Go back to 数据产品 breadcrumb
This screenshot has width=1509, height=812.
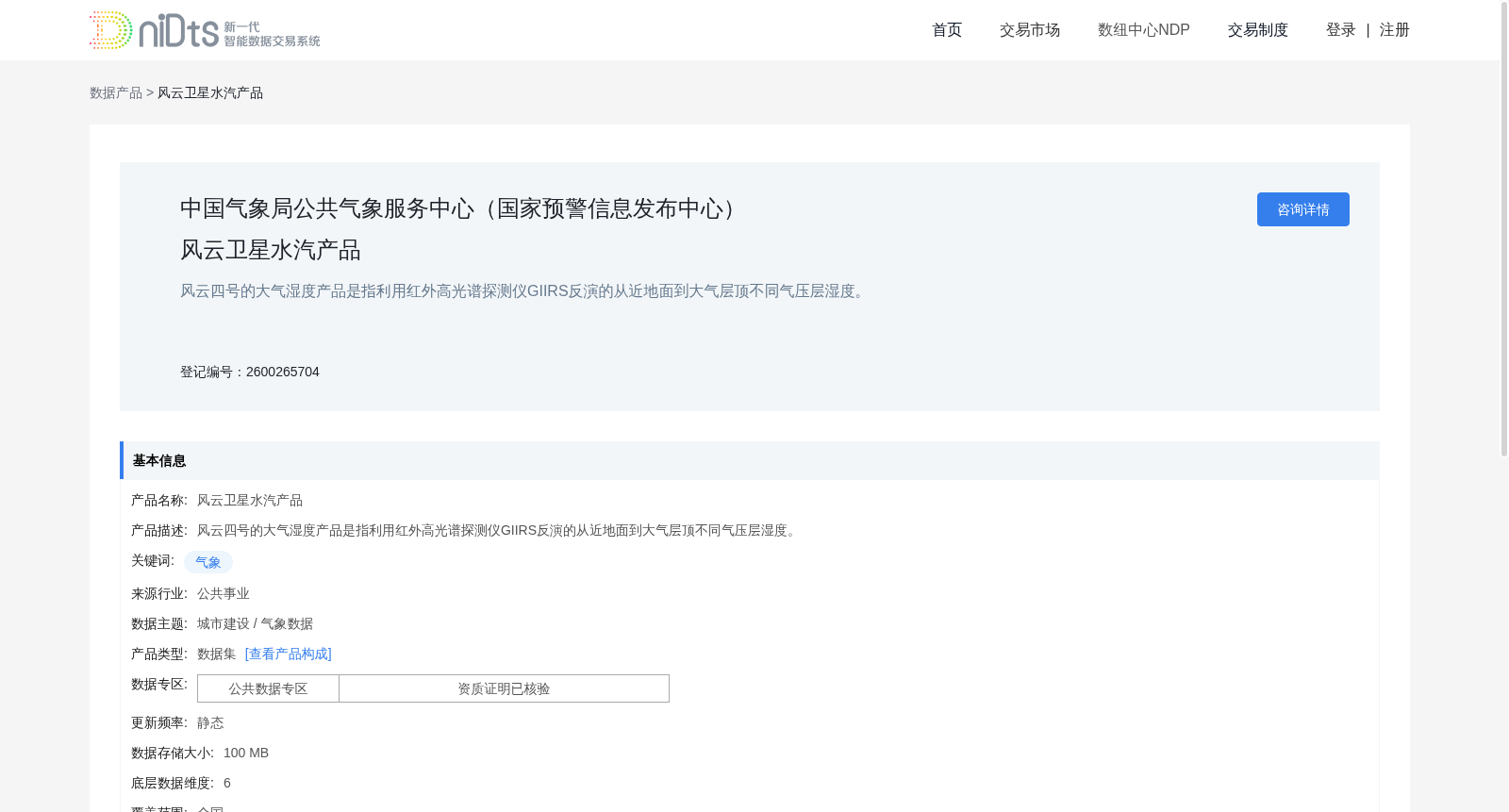coord(116,92)
